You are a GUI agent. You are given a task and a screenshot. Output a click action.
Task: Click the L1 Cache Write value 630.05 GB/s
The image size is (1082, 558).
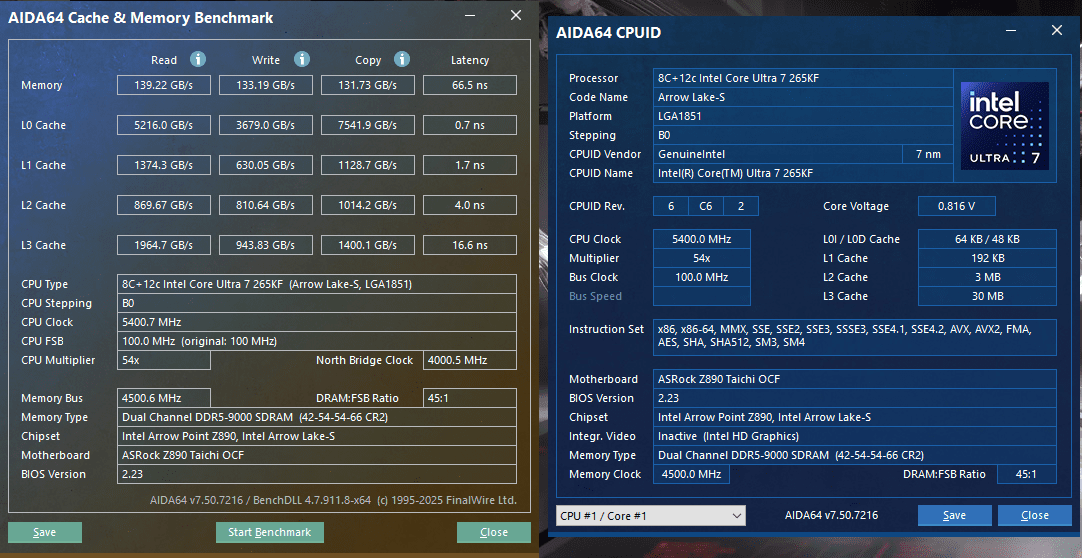point(266,166)
